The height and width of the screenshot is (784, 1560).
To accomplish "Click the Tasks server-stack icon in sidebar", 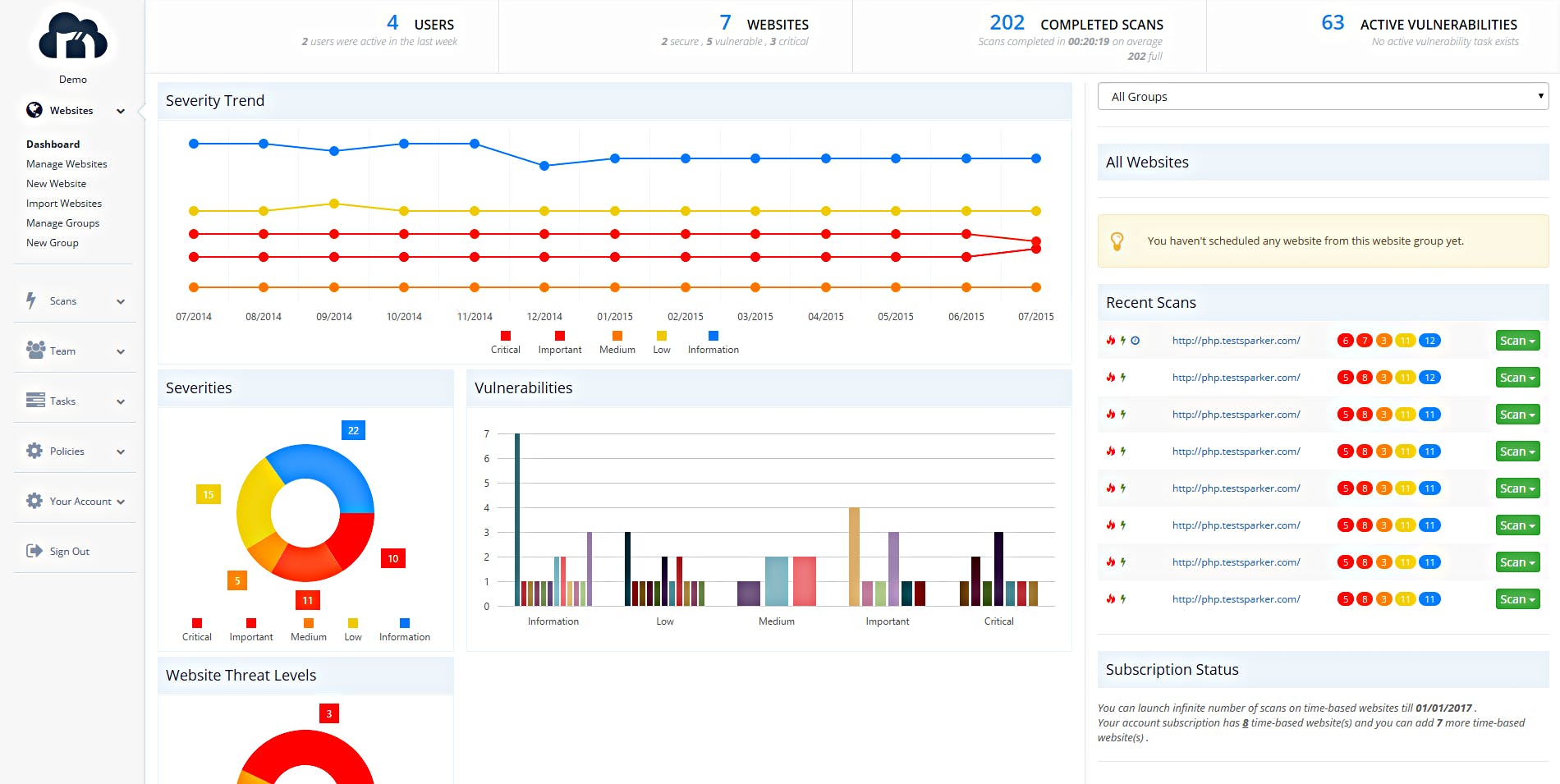I will [35, 400].
